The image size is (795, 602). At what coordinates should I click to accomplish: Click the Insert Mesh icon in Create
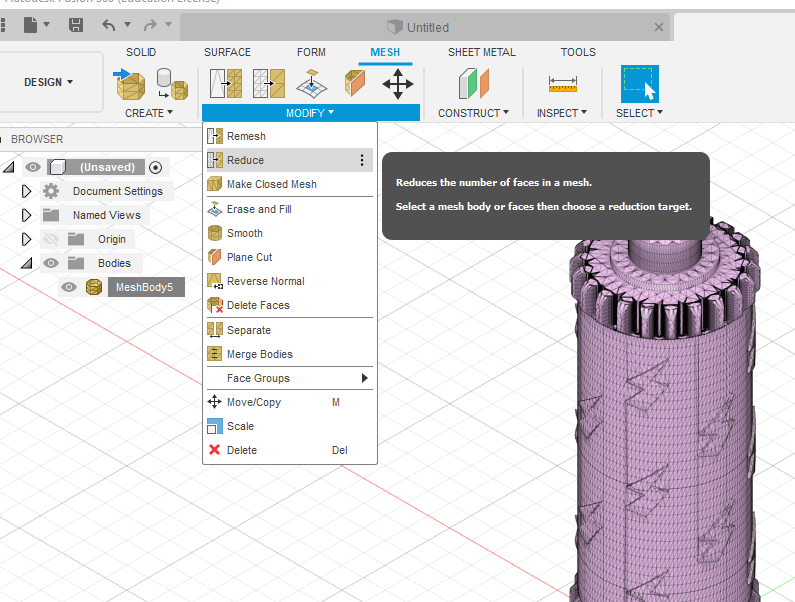(x=129, y=84)
